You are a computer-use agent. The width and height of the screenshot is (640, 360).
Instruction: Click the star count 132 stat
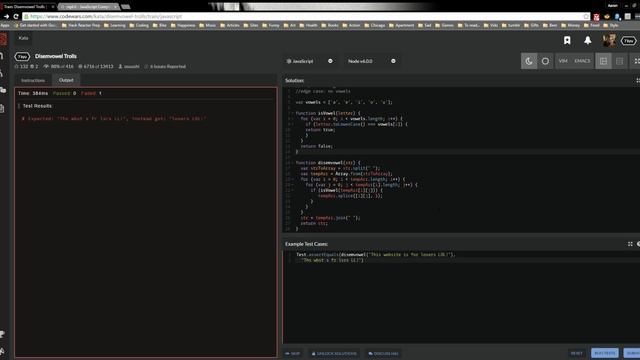tap(21, 67)
